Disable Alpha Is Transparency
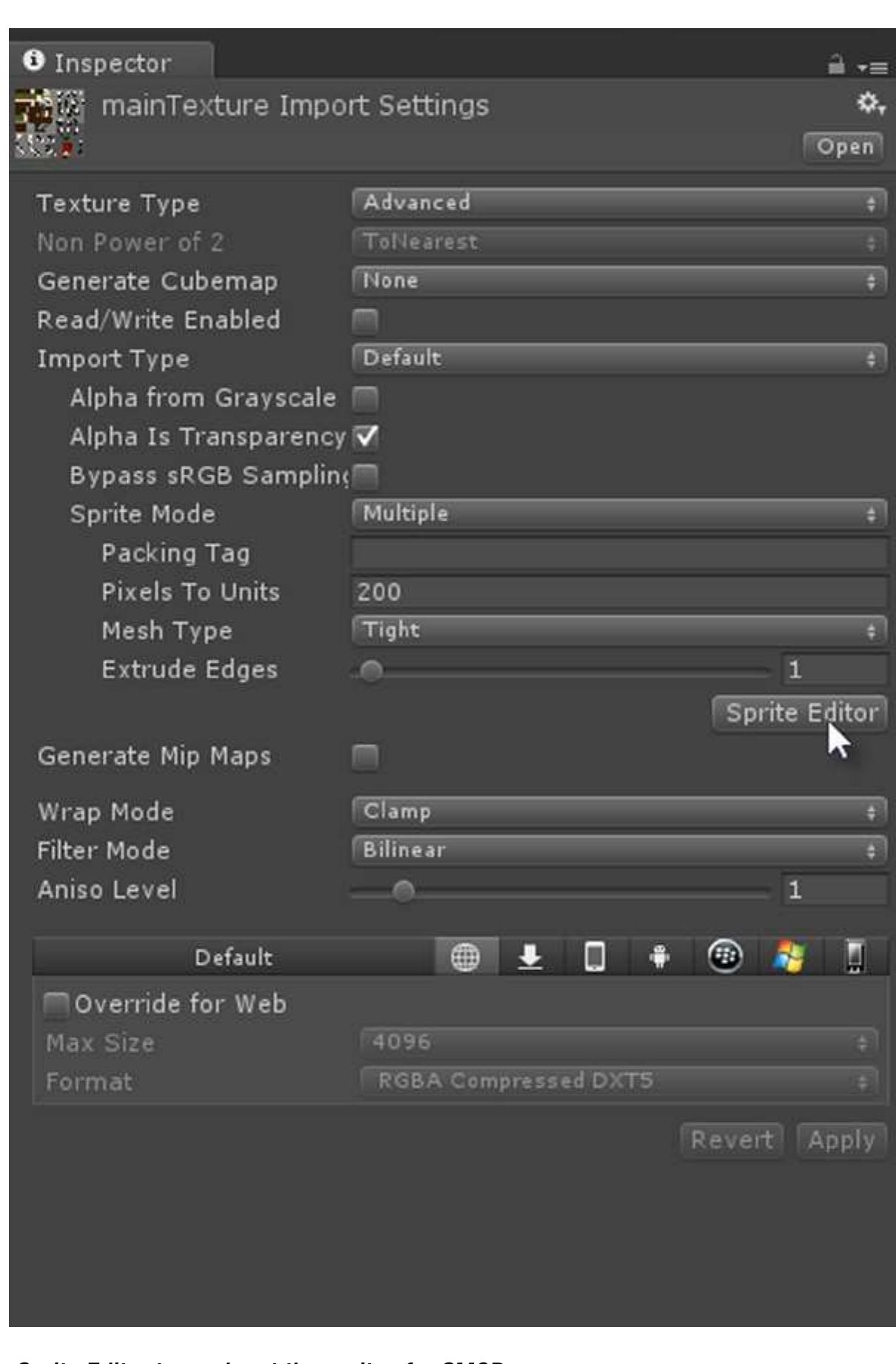Image resolution: width=896 pixels, height=1364 pixels. (367, 437)
